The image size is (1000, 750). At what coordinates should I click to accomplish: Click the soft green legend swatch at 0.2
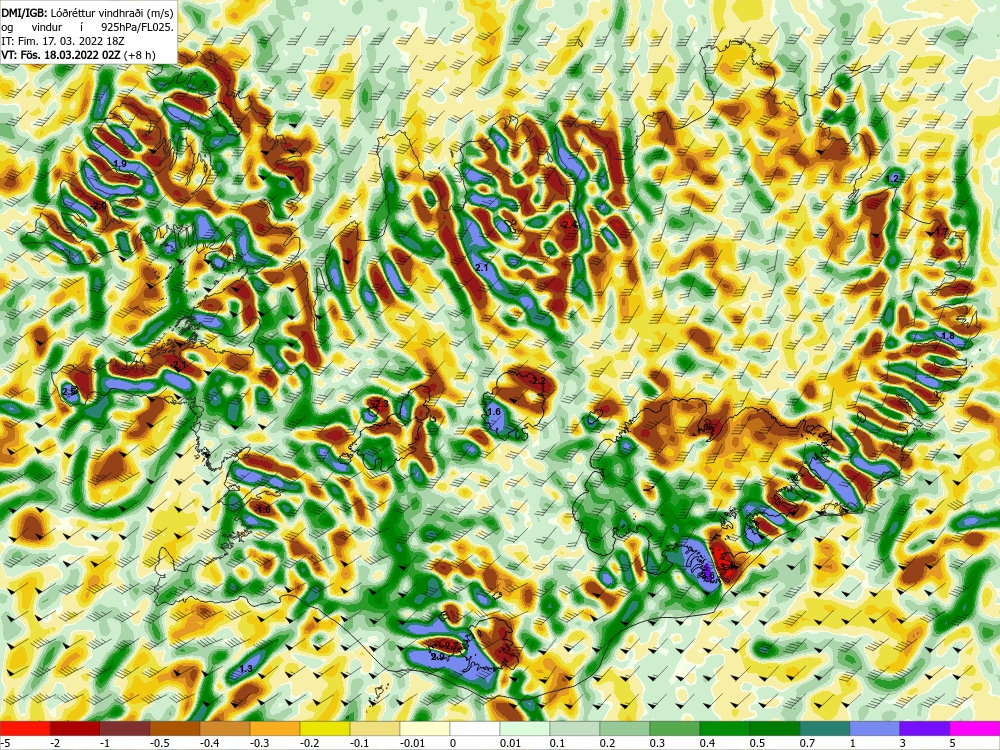pos(625,728)
